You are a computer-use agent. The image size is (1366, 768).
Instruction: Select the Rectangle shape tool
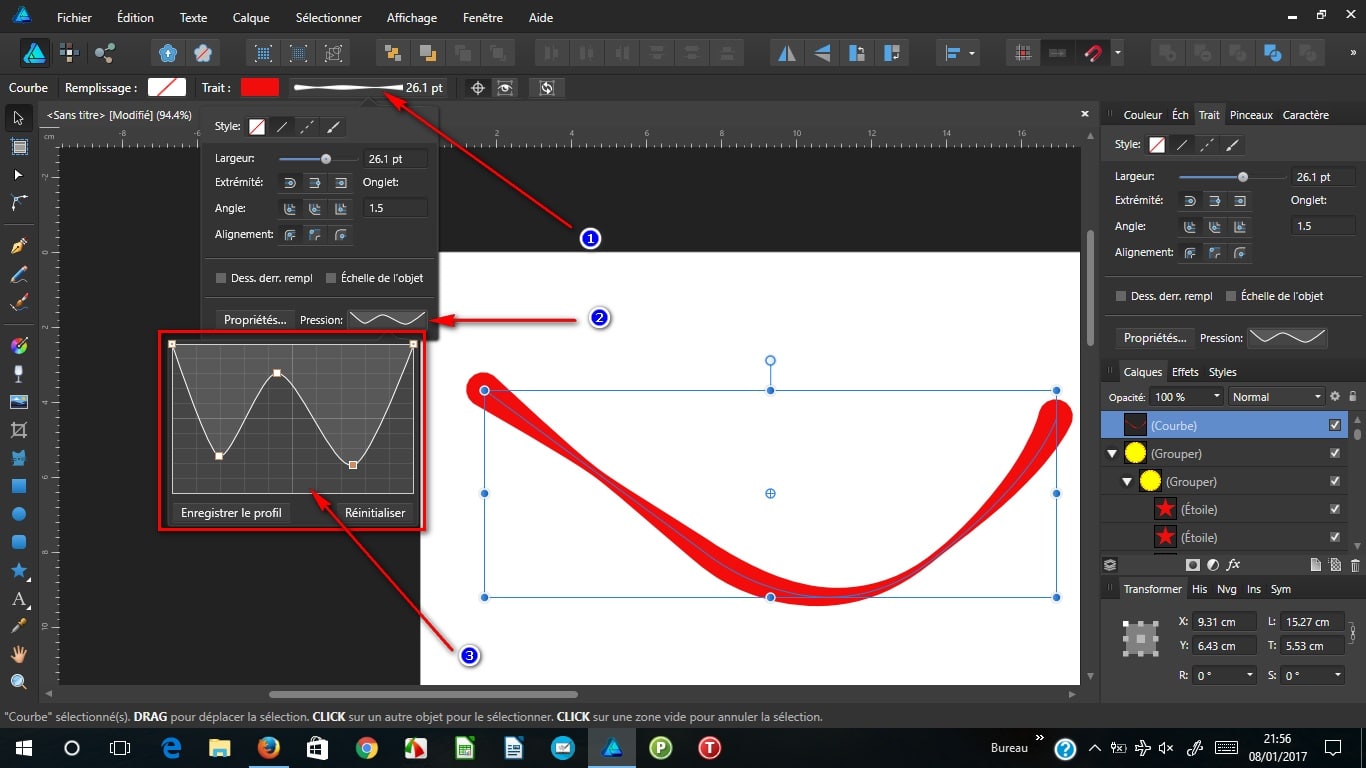(x=18, y=487)
